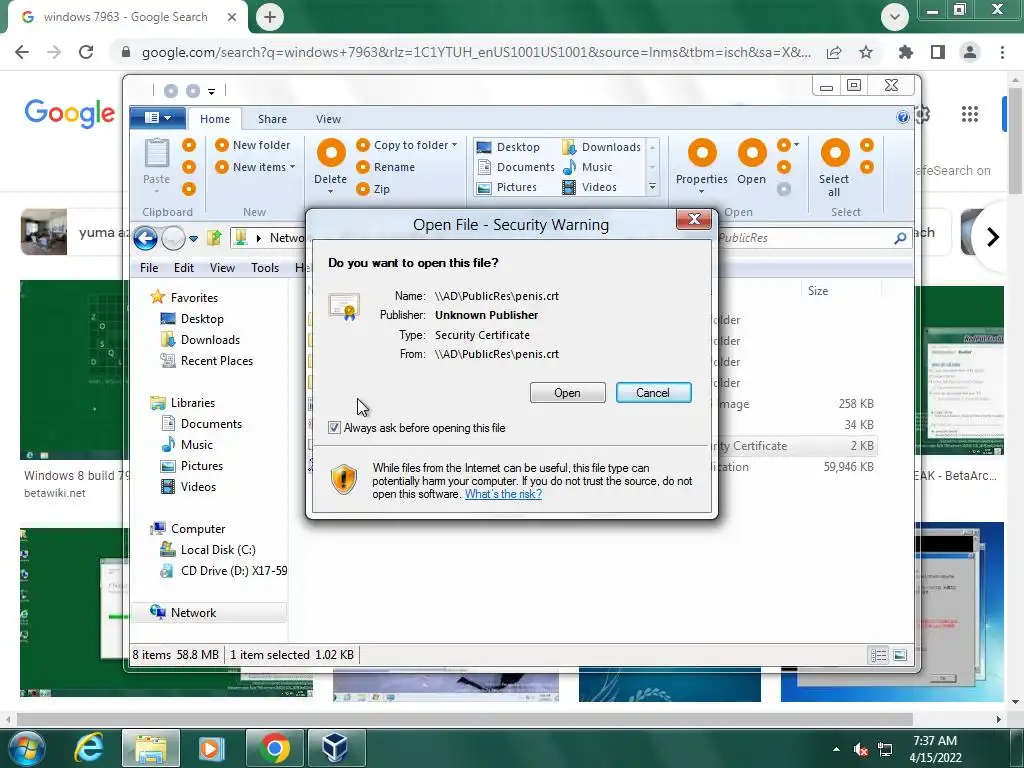Viewport: 1024px width, 768px height.
Task: Select Recent Places in the navigation pane
Action: point(207,360)
